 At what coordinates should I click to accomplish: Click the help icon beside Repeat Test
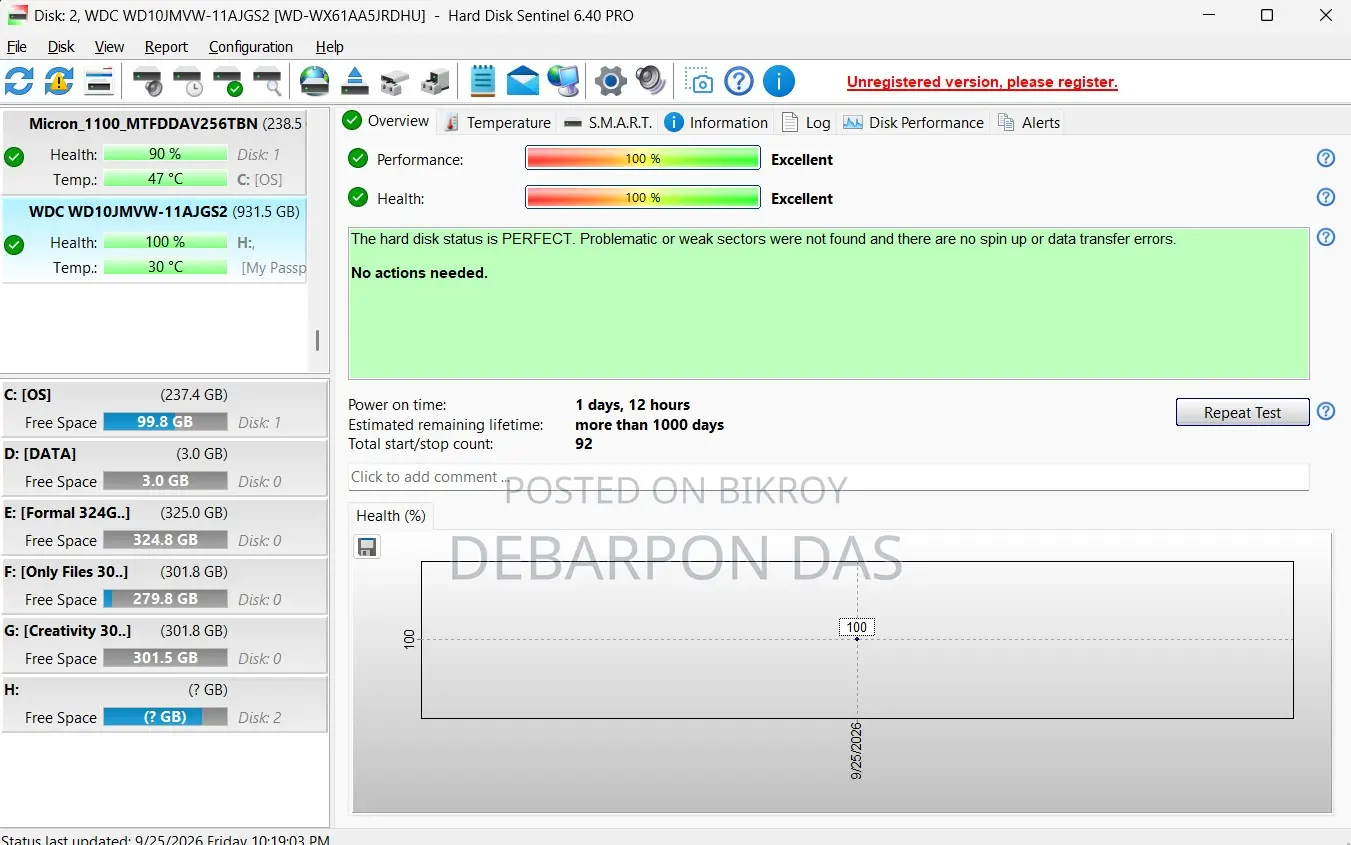point(1326,411)
